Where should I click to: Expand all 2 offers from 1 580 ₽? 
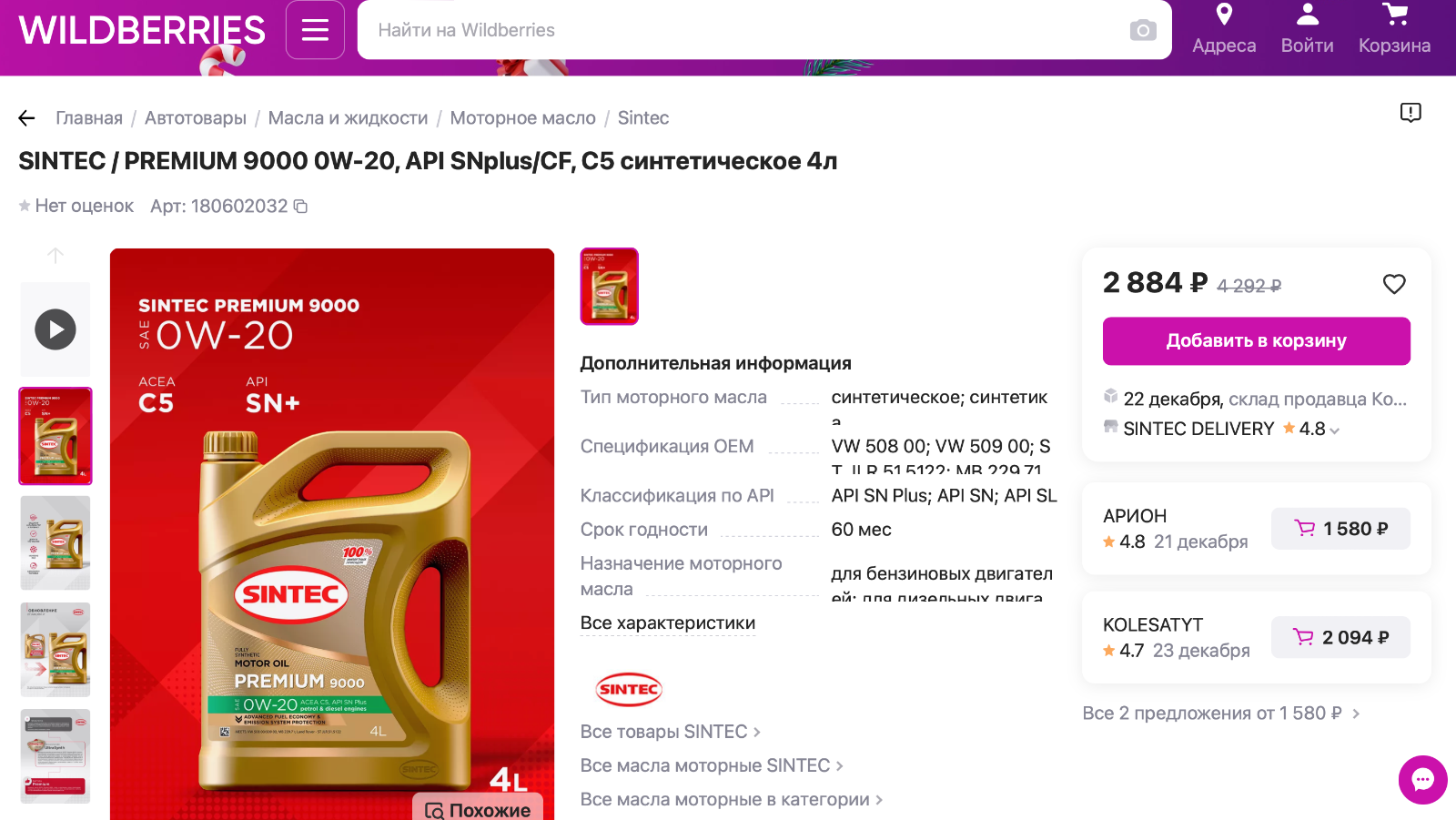(1220, 714)
